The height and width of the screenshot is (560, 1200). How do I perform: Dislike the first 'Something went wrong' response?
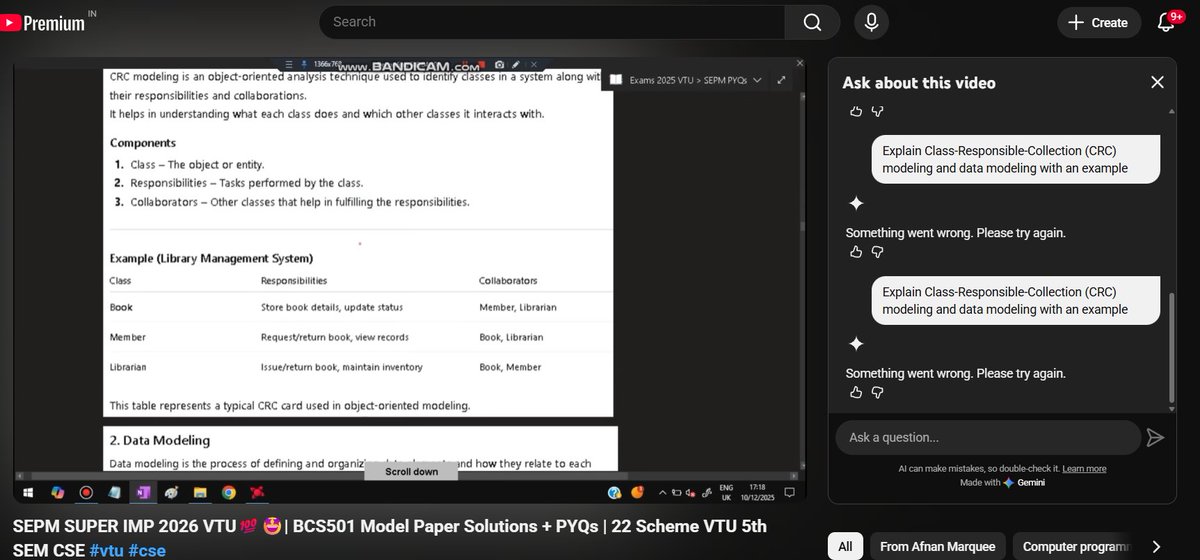point(877,252)
